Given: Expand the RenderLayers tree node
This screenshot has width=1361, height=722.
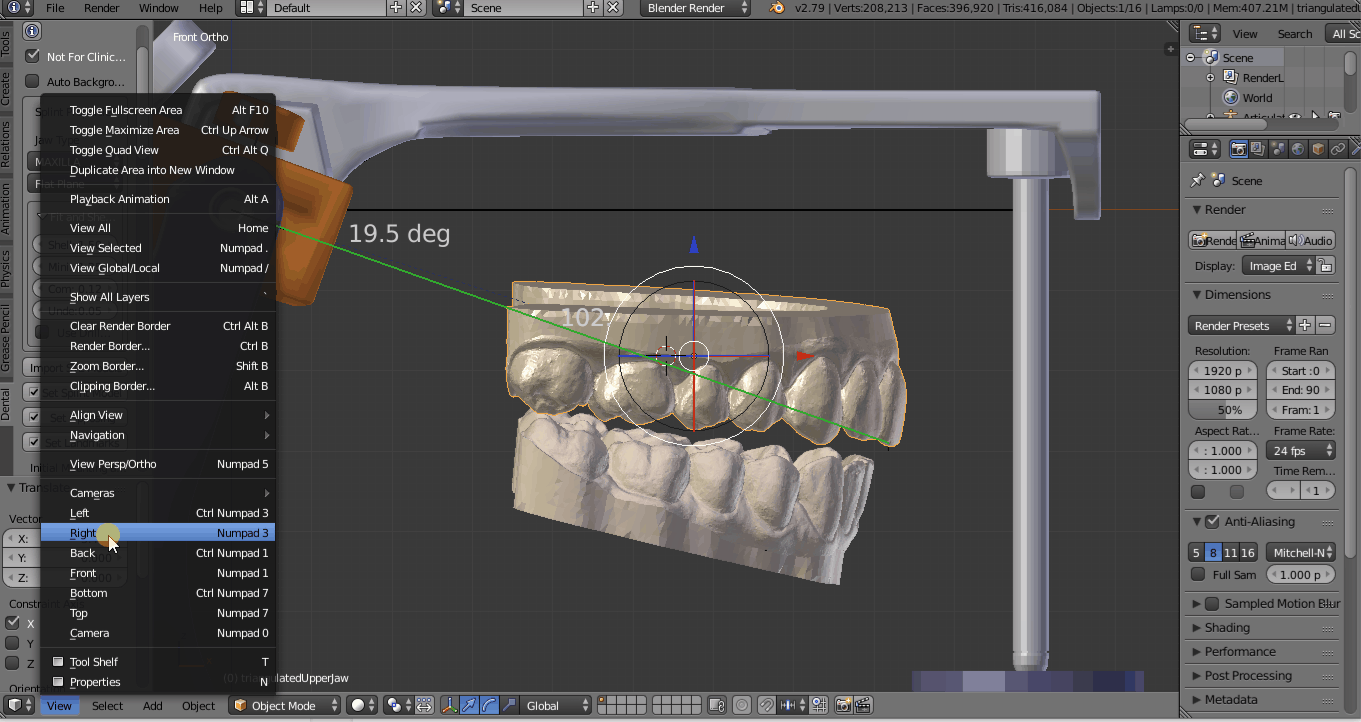Looking at the screenshot, I should pos(1210,77).
